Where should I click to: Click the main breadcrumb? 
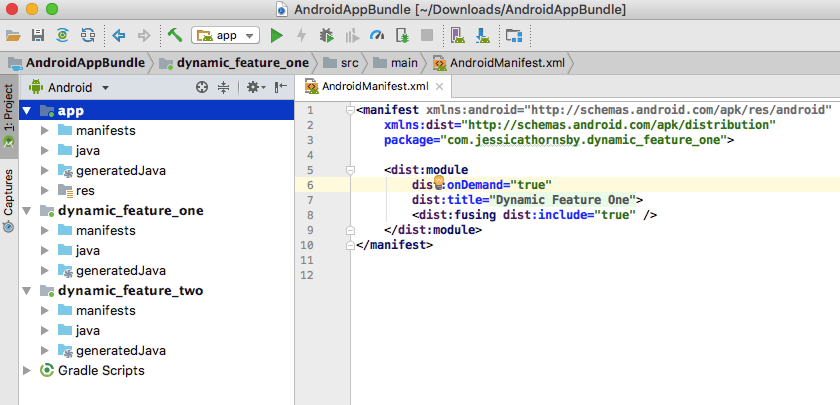pos(395,63)
